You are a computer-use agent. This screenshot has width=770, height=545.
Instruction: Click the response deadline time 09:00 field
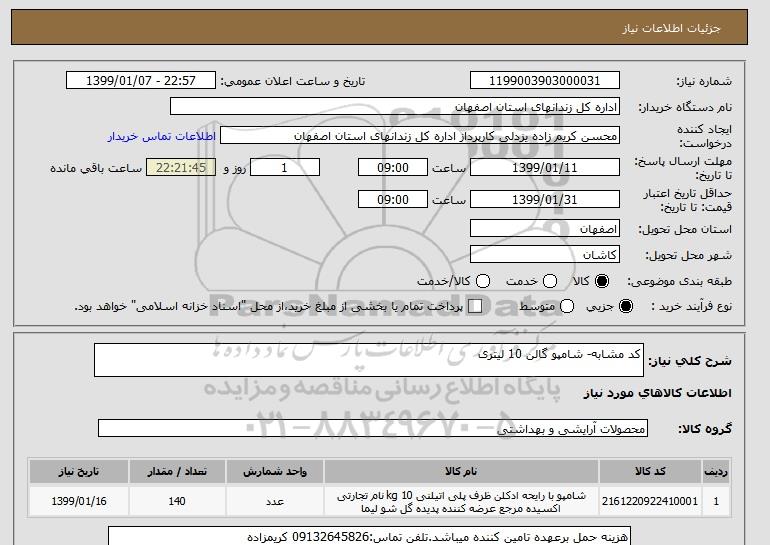[393, 167]
